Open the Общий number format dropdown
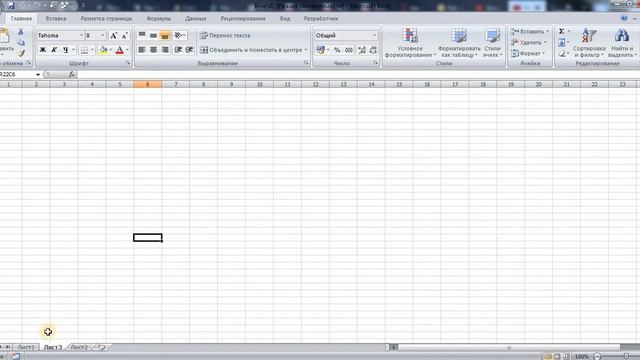 point(374,36)
